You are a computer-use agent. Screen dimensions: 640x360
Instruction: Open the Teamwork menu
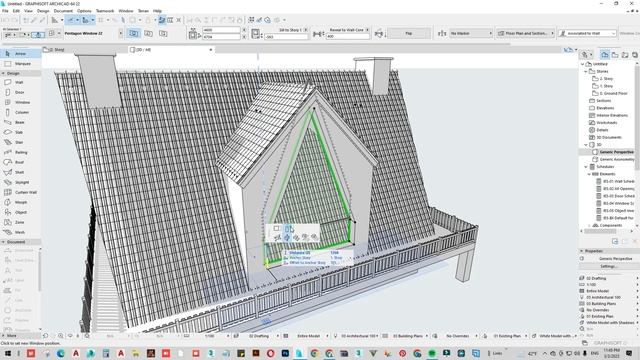(105, 11)
